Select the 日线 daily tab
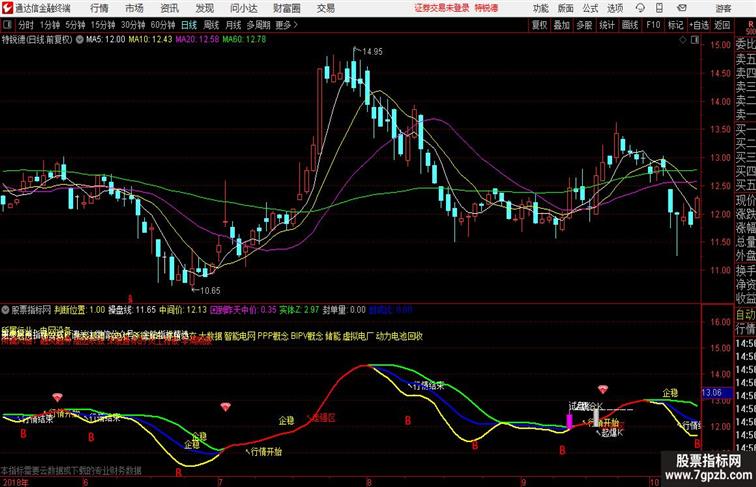756x487 pixels. tap(189, 25)
